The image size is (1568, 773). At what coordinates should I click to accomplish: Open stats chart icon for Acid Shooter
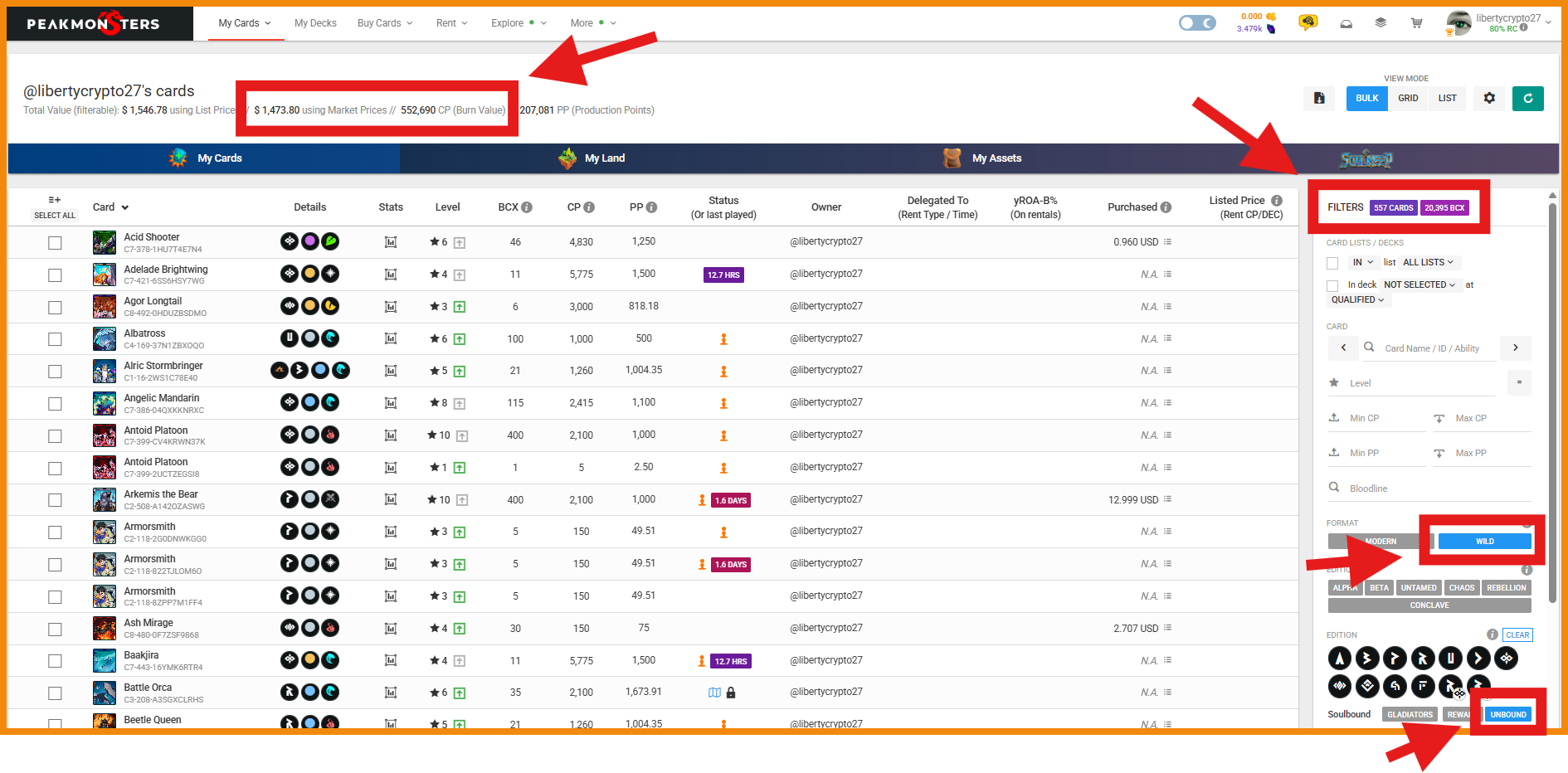pyautogui.click(x=391, y=242)
